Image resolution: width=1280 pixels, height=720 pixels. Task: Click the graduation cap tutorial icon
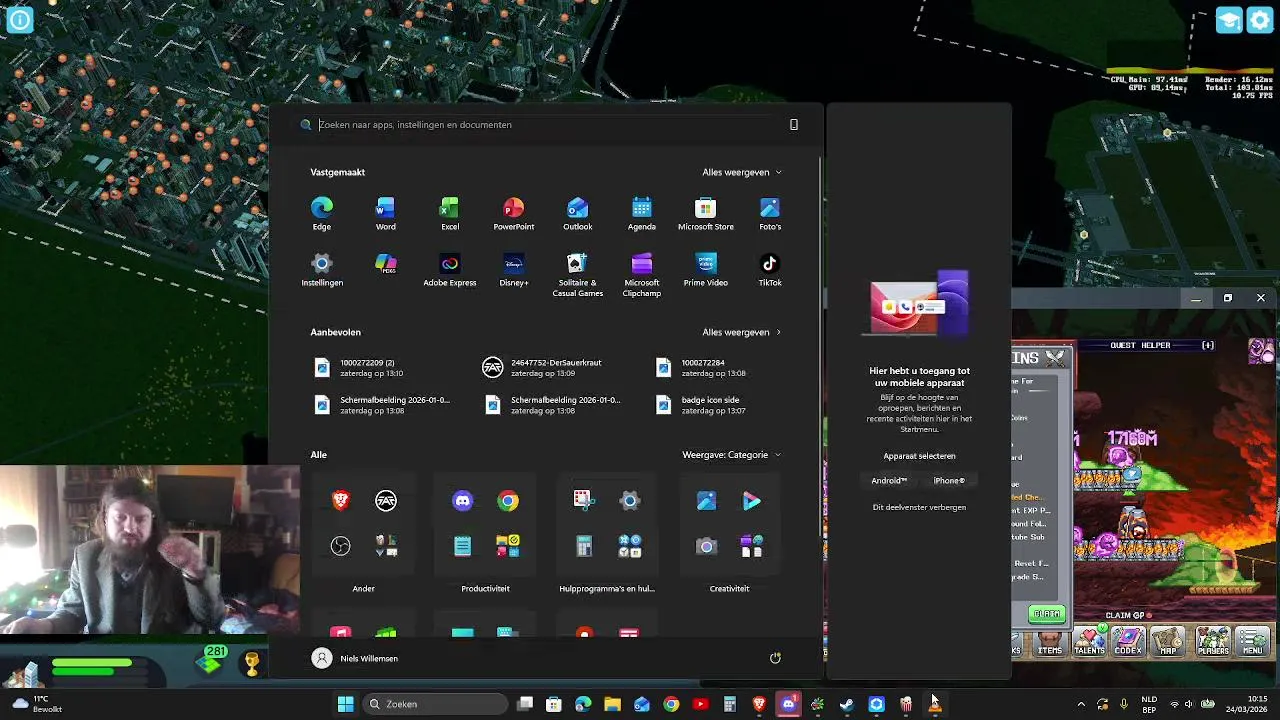(1229, 20)
